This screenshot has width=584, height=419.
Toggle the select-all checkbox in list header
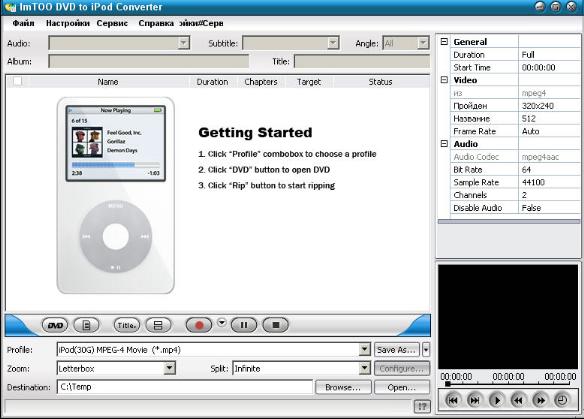[x=17, y=81]
